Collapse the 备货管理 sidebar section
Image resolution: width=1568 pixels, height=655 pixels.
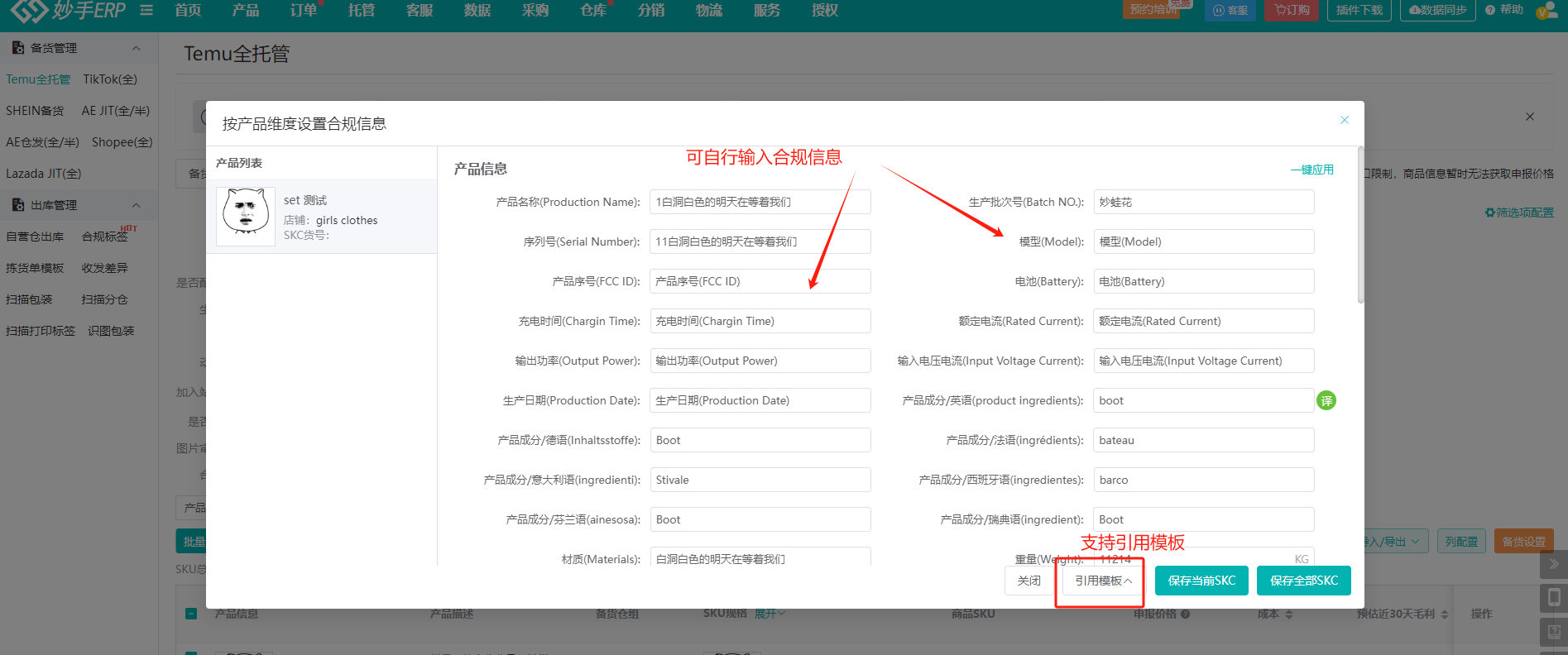pos(137,48)
